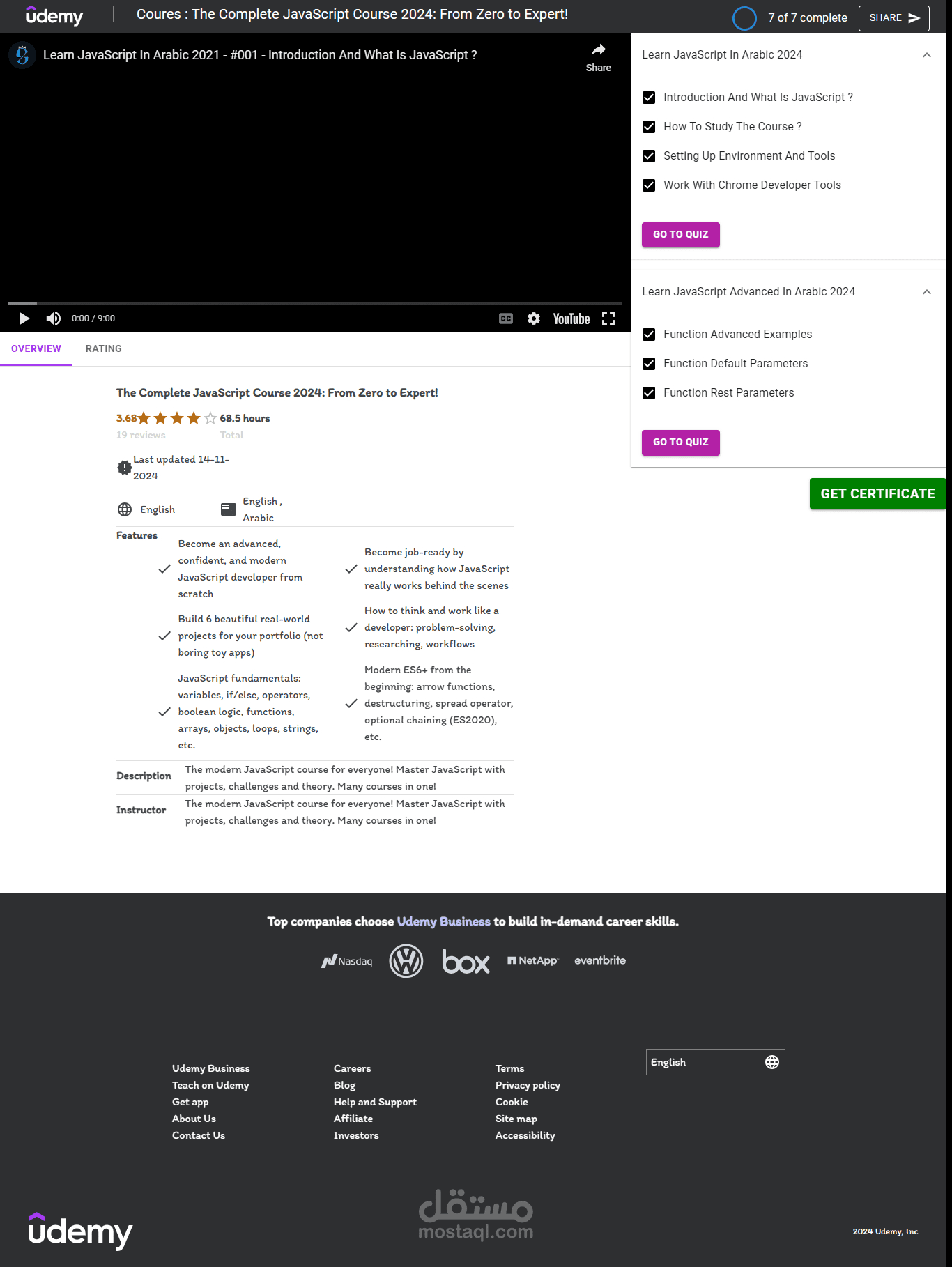Click the box company logo

click(466, 961)
